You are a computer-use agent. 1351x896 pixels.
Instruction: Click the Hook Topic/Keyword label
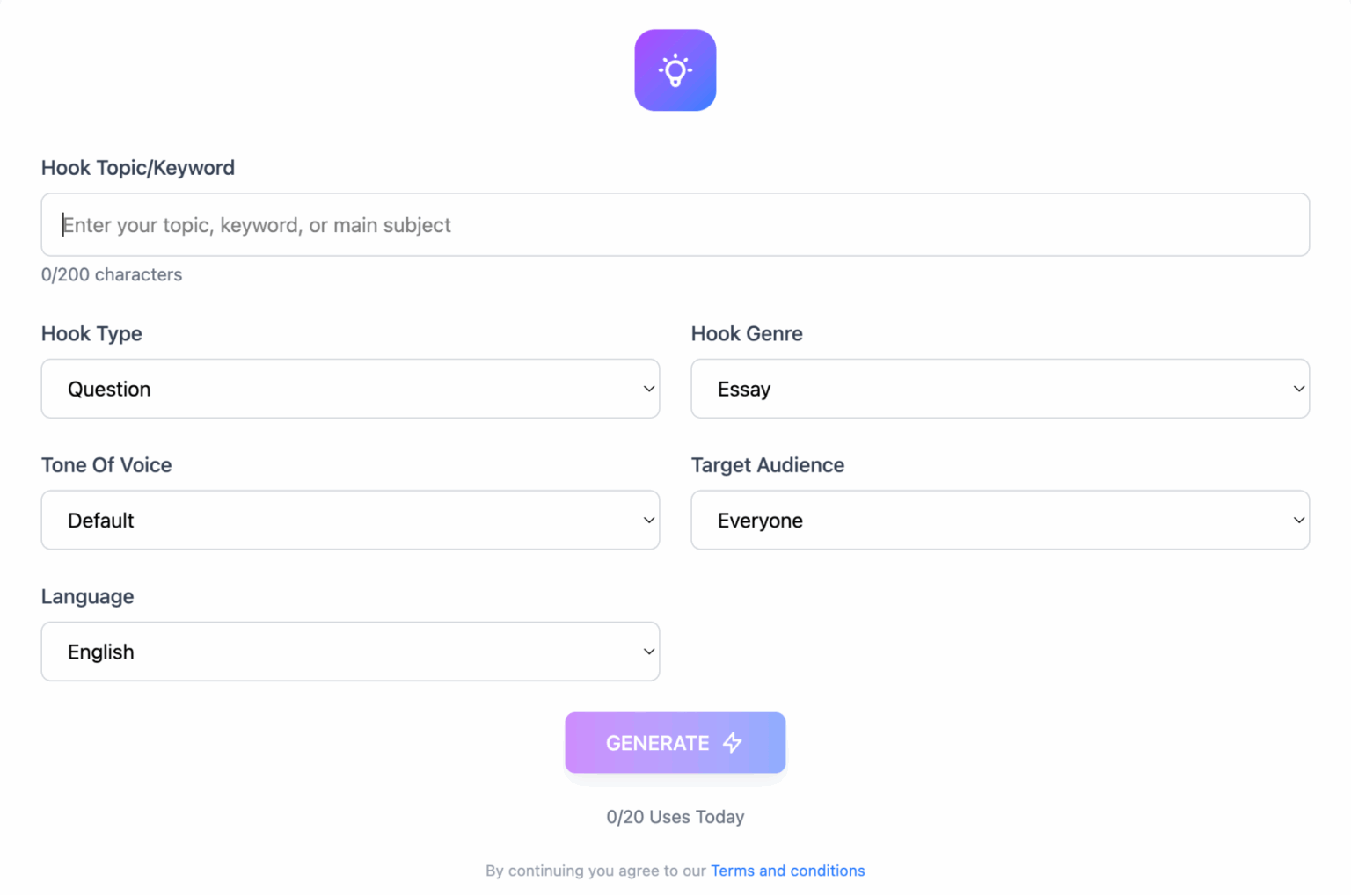(137, 168)
